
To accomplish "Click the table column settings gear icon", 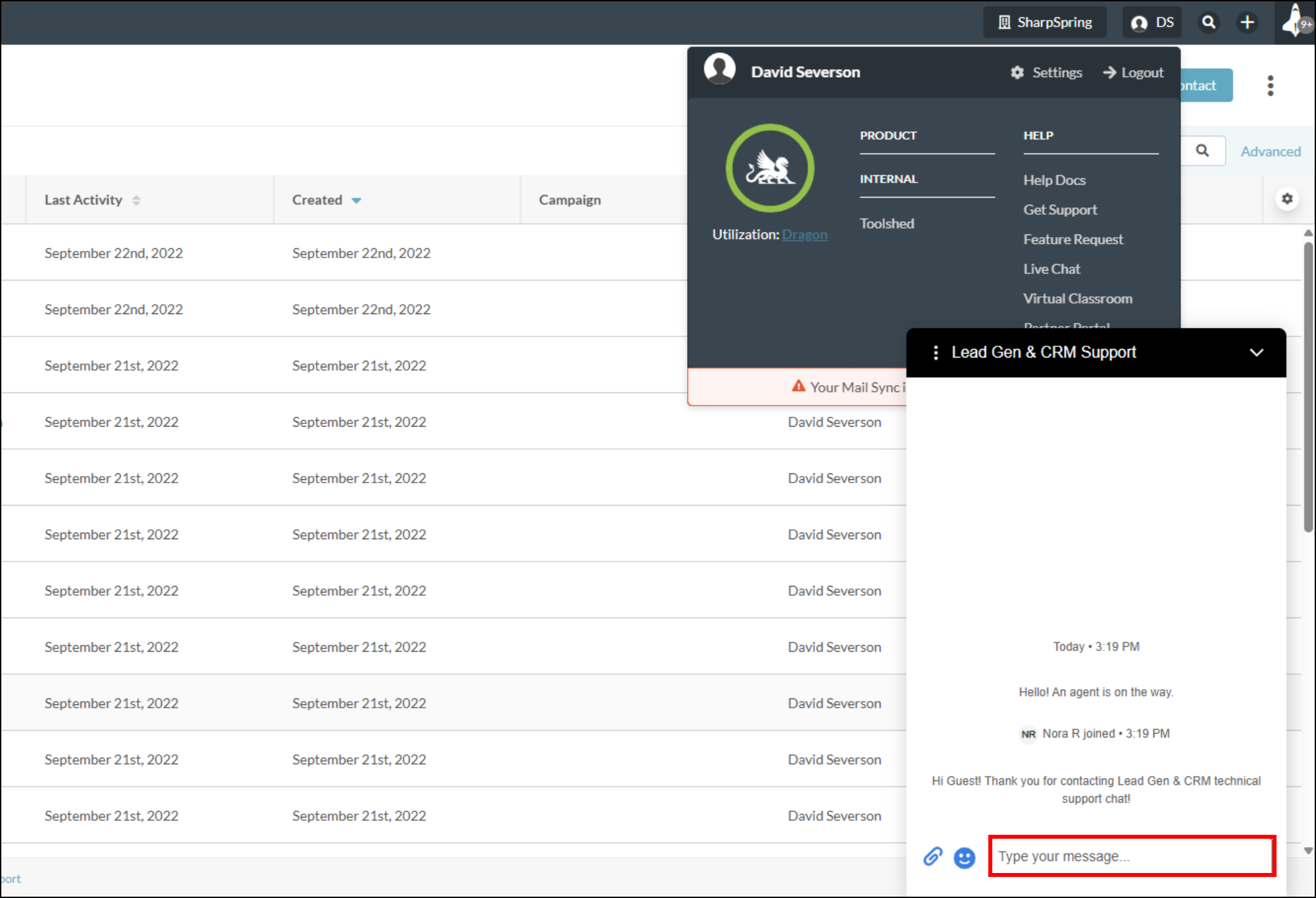I will click(1287, 199).
